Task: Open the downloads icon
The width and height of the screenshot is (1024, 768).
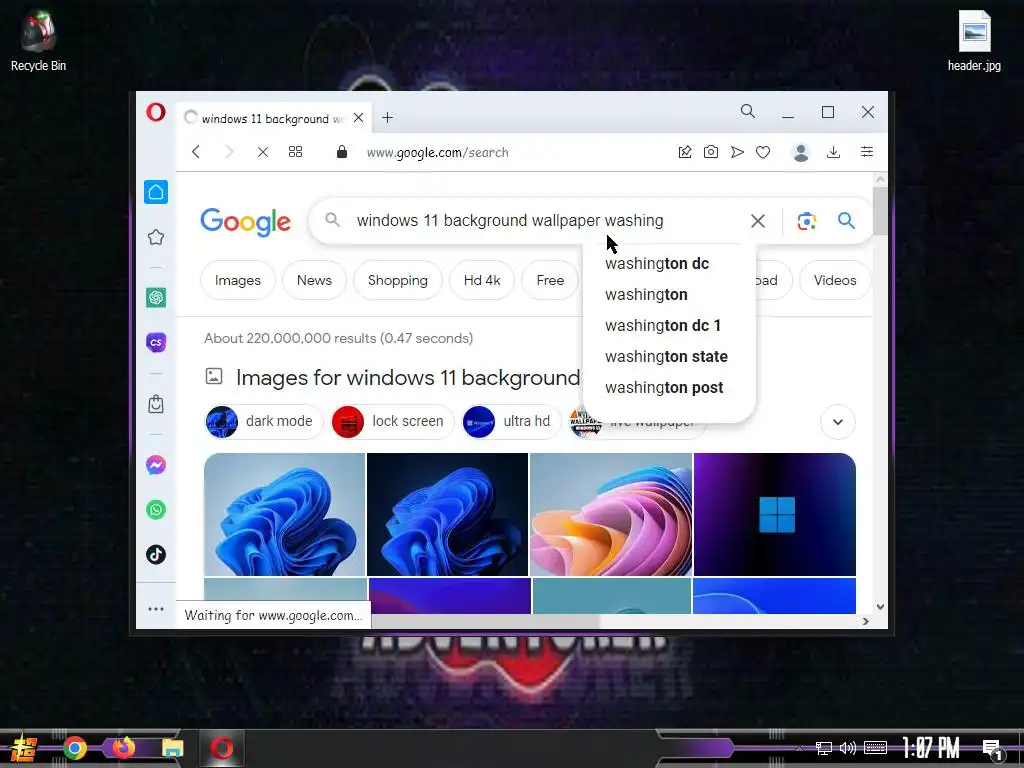Action: click(x=833, y=152)
